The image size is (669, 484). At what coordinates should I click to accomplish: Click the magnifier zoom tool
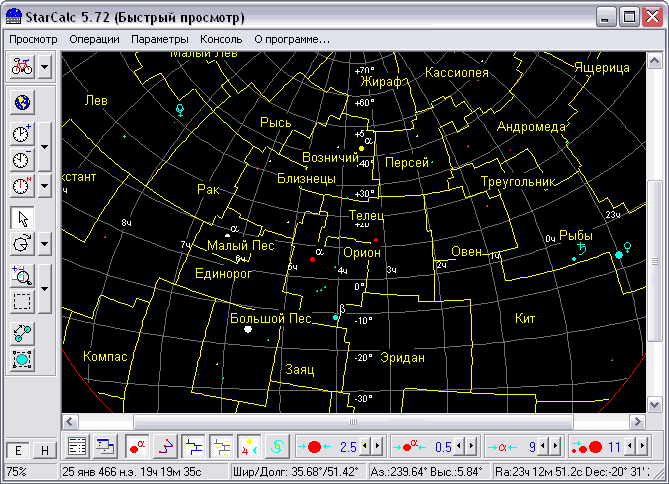(x=22, y=276)
